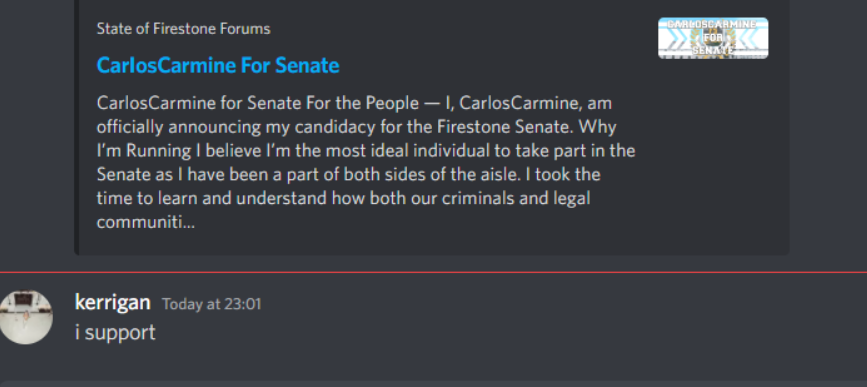Open the CarlosCarmine For Senate banner thumbnail
Image resolution: width=867 pixels, height=387 pixels.
pyautogui.click(x=713, y=38)
